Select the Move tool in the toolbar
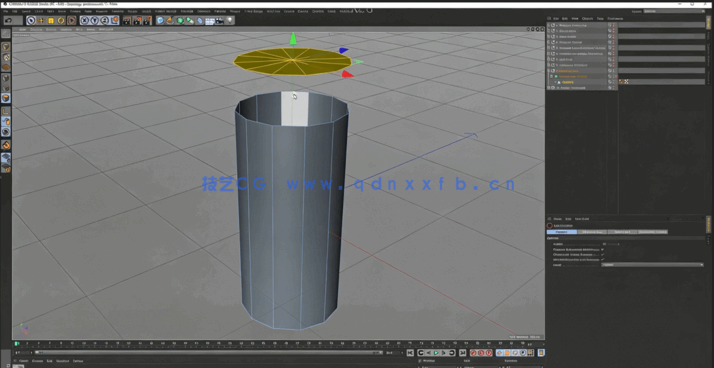 41,20
